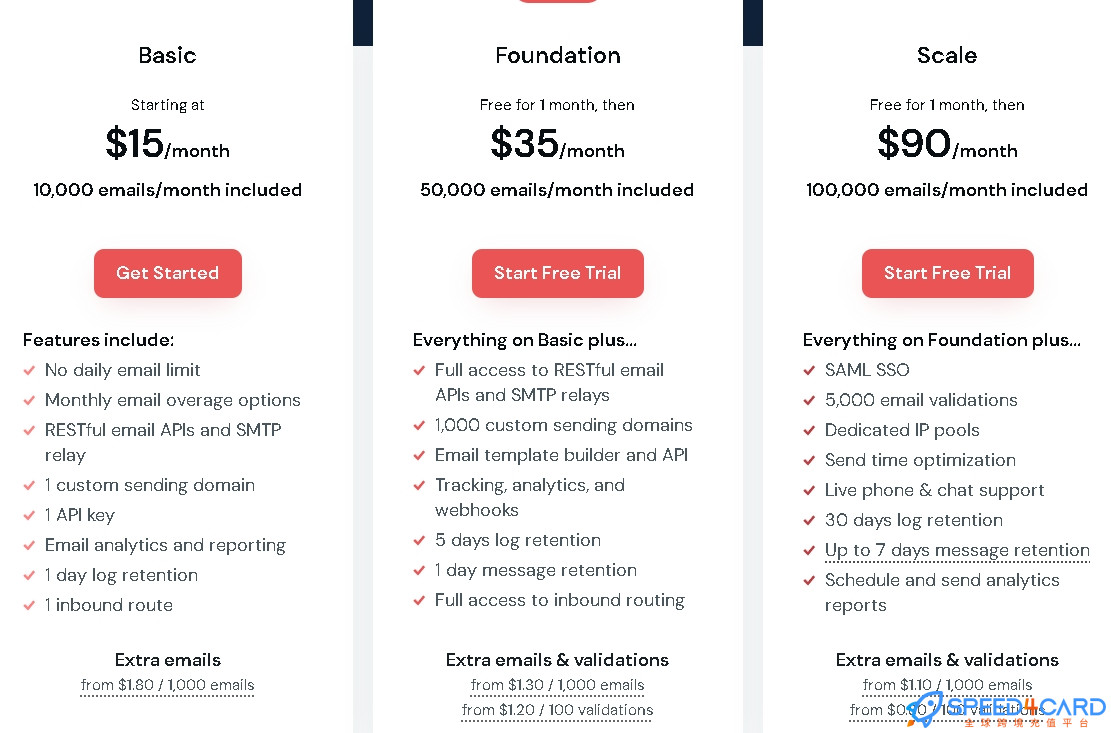This screenshot has width=1111, height=733.
Task: Click 'Up to 7 days message retention' link
Action: pyautogui.click(x=957, y=550)
